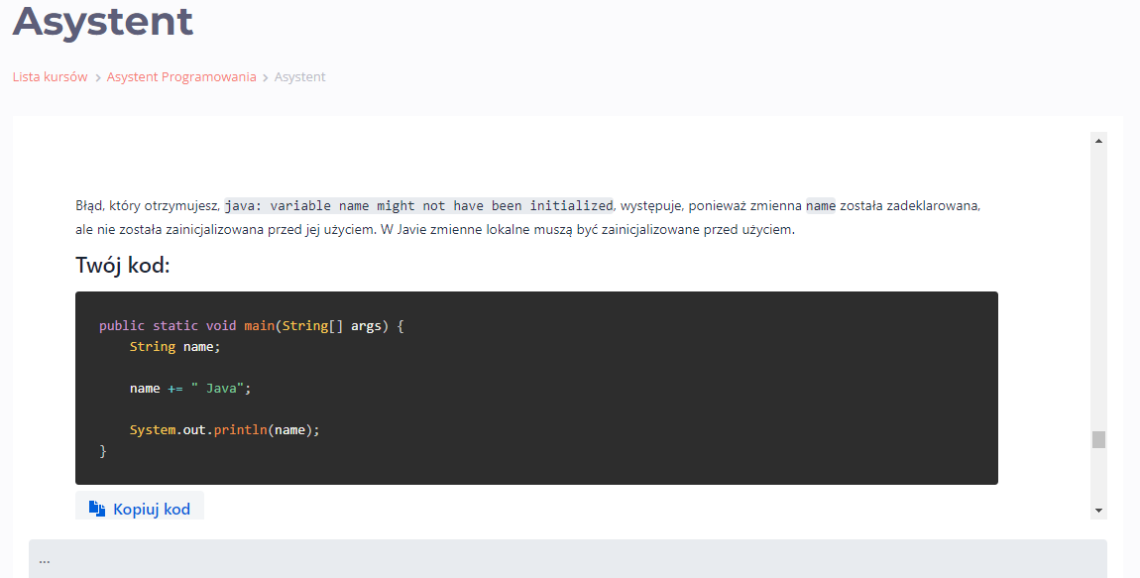Viewport: 1140px width, 578px height.
Task: Click the scrollbar down arrow
Action: (1099, 510)
